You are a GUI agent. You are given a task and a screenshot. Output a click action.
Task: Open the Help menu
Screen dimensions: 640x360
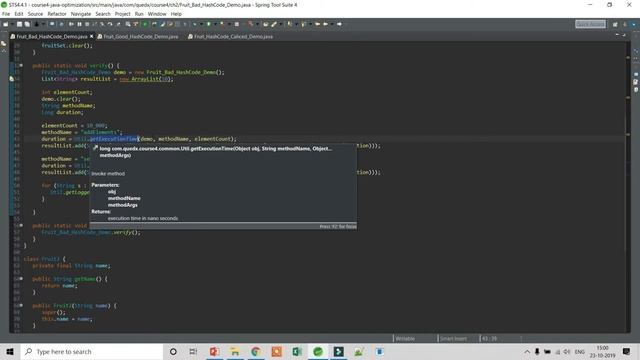(176, 14)
